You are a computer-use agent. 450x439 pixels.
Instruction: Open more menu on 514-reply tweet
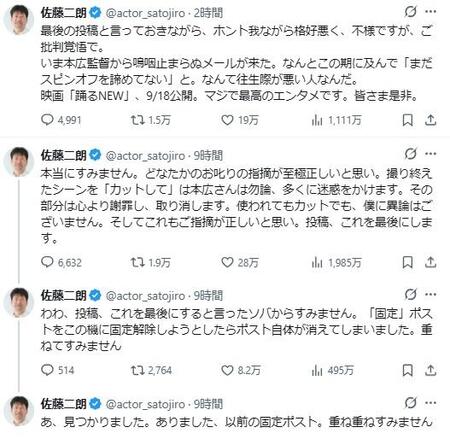tap(431, 294)
